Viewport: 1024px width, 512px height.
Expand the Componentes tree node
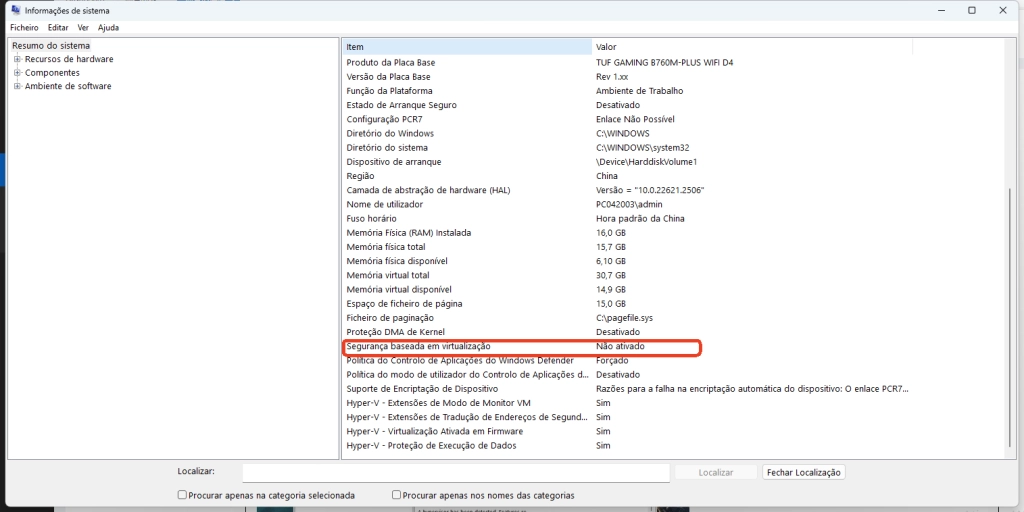pyautogui.click(x=17, y=73)
